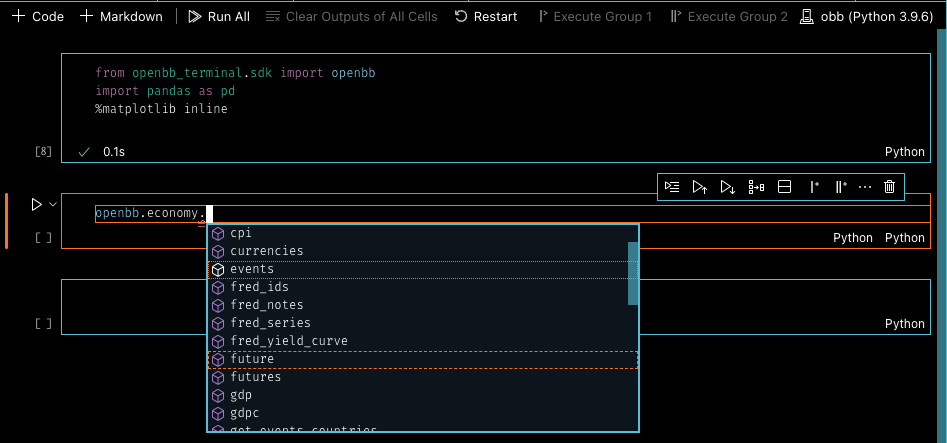Open More Actions ellipsis in cell toolbar
Image resolution: width=947 pixels, height=443 pixels.
click(865, 187)
